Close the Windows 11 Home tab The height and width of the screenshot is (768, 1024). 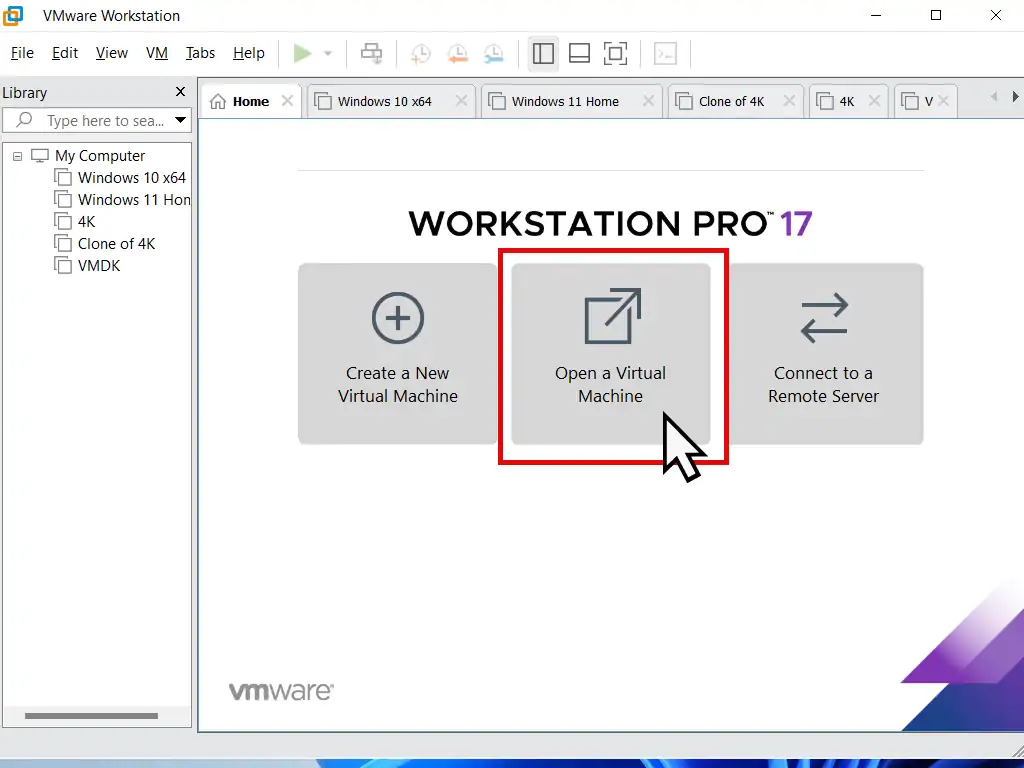click(648, 101)
